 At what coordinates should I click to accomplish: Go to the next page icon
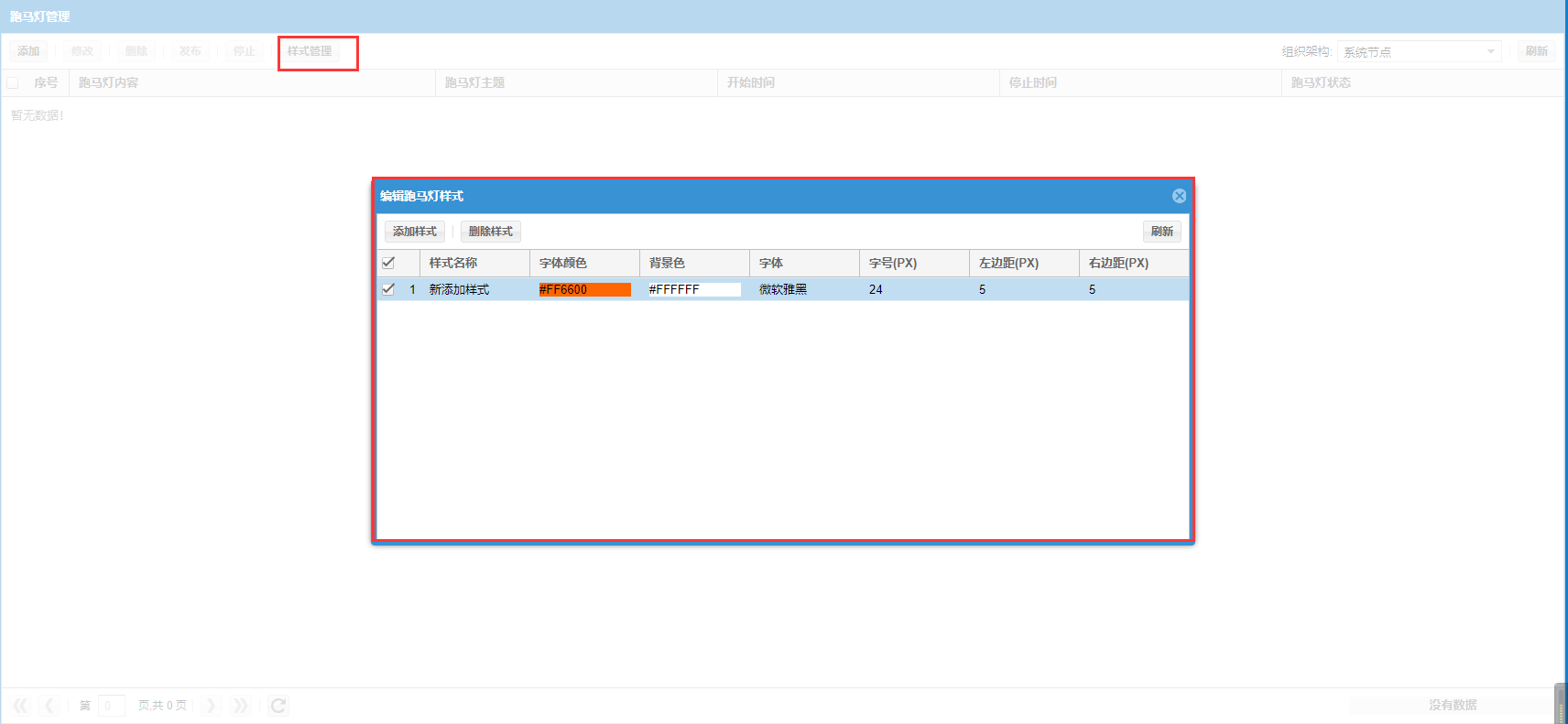pos(211,706)
